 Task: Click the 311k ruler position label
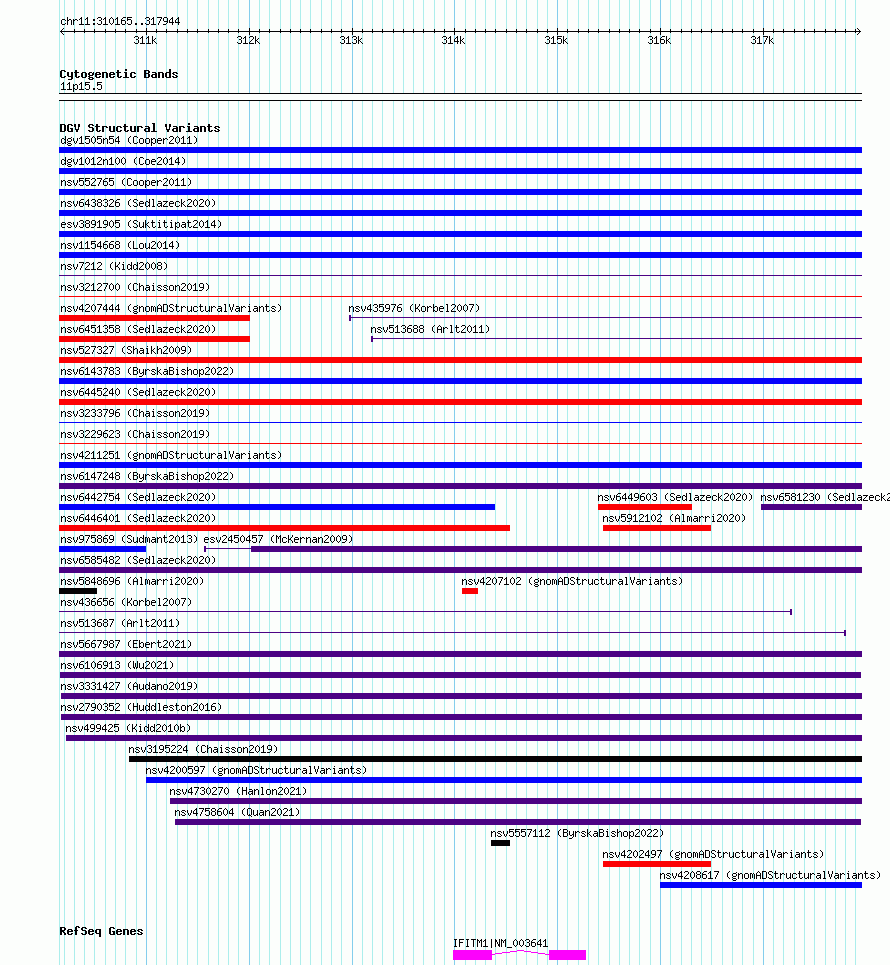145,40
